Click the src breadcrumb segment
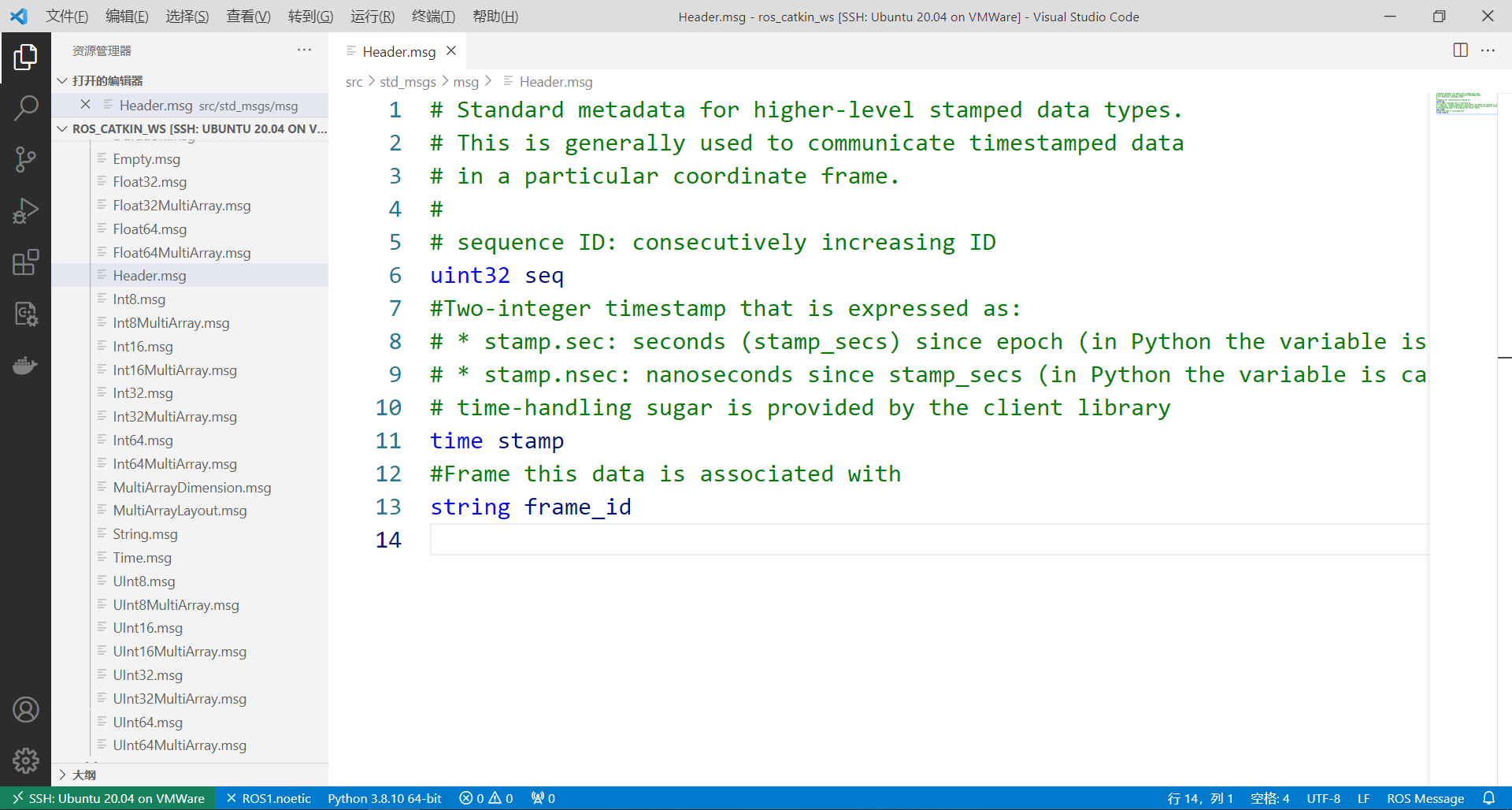The height and width of the screenshot is (810, 1512). click(354, 82)
